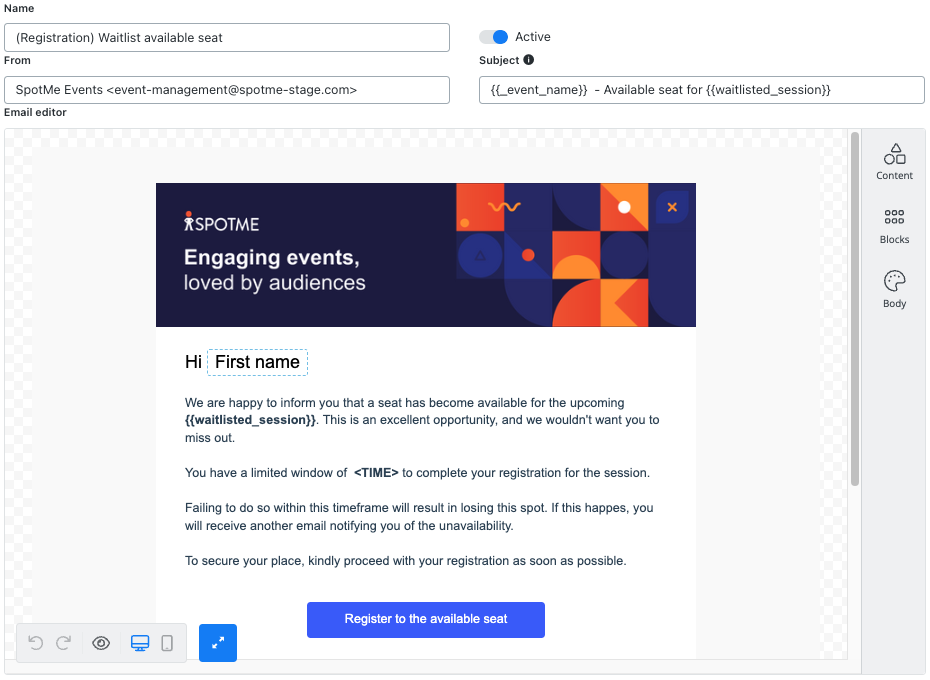This screenshot has width=930, height=680.
Task: Select the First name merge tag
Action: point(257,362)
